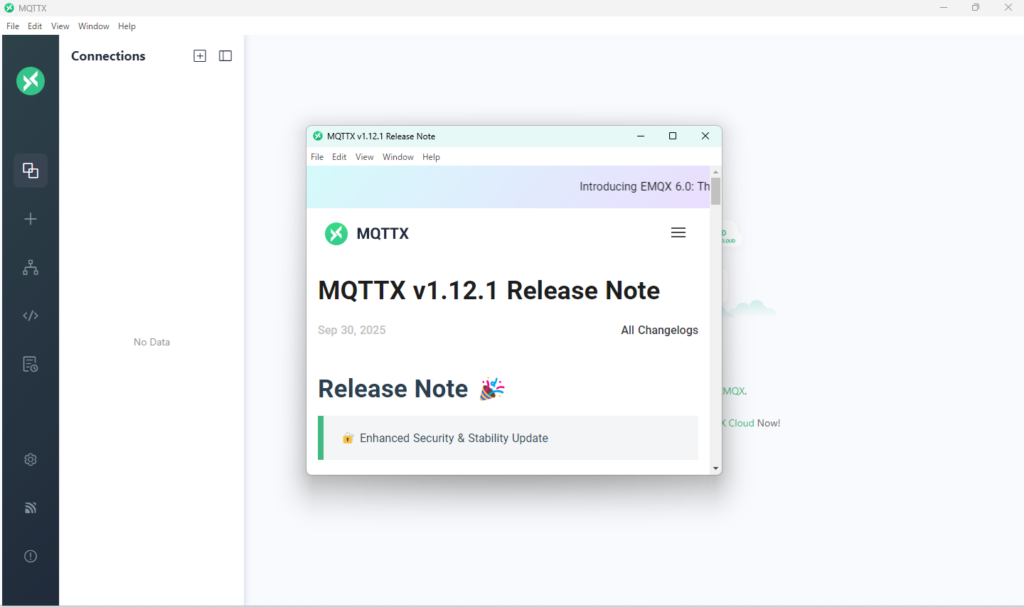Open Help menu in Release Note window

pos(431,157)
